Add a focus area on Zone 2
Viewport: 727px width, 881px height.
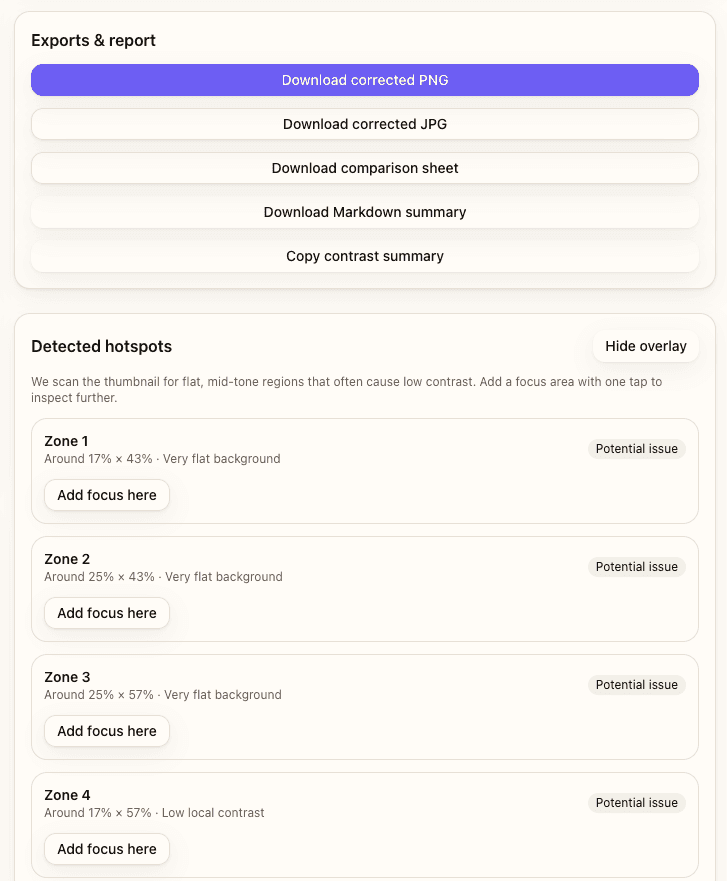[106, 612]
